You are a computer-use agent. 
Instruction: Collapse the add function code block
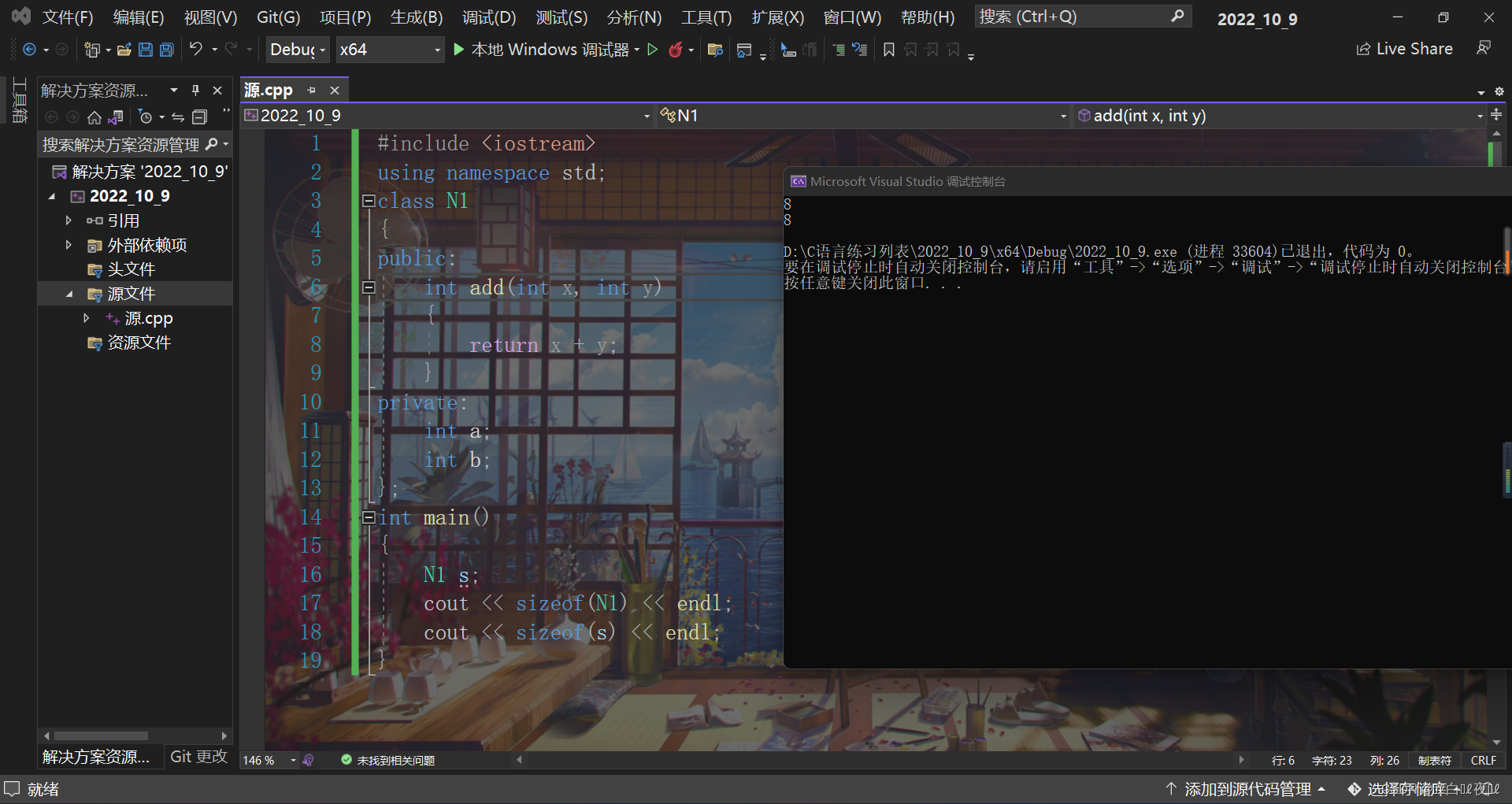(x=369, y=287)
